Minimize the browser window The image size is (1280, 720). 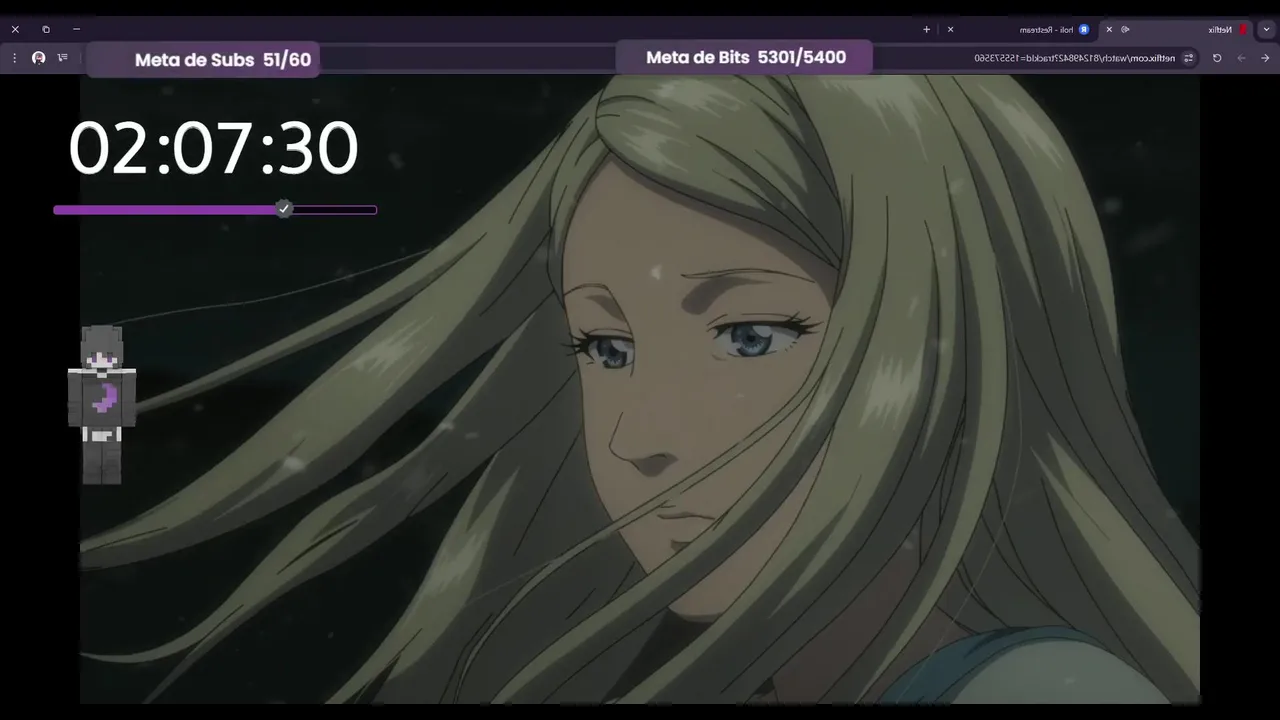point(76,29)
